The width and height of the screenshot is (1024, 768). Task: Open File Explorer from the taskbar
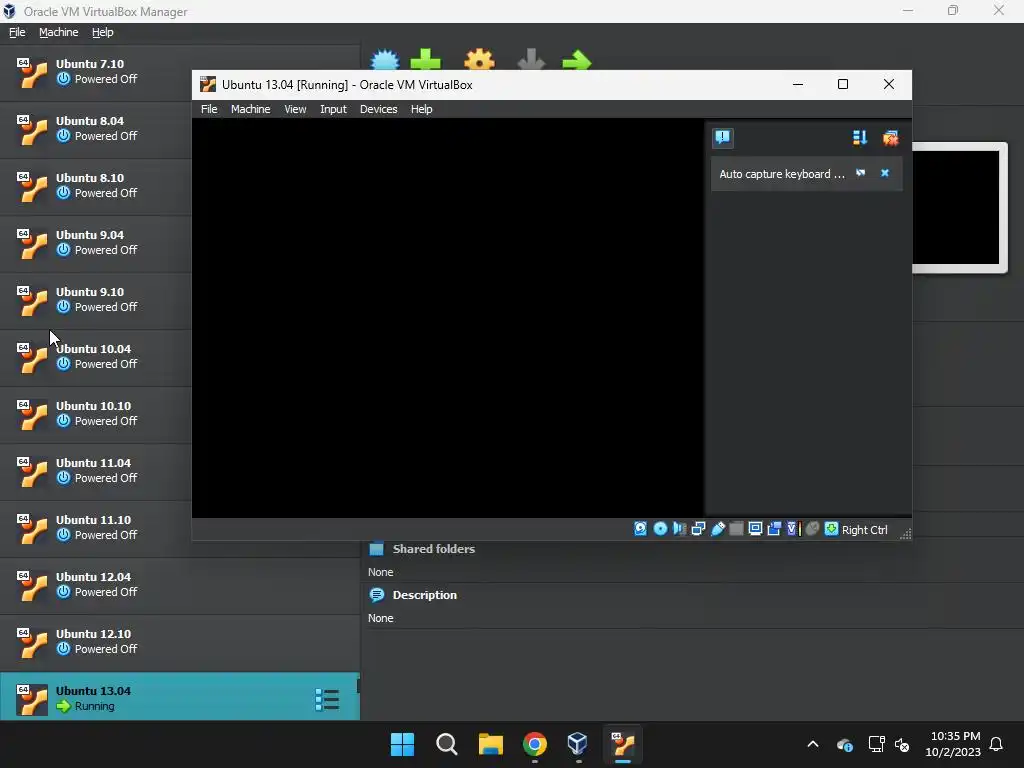(x=490, y=744)
